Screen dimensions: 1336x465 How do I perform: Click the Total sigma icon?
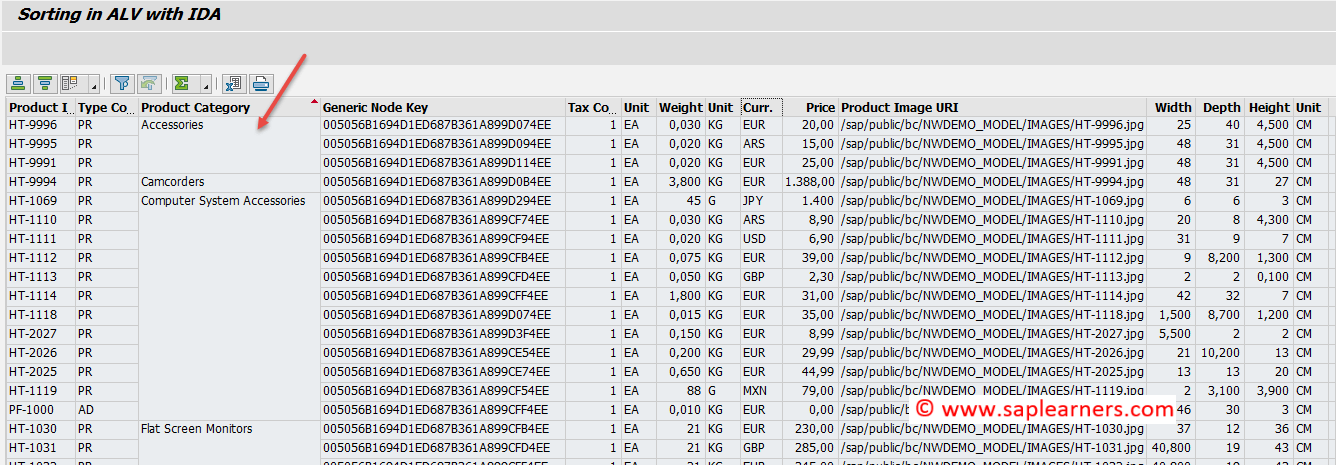[x=181, y=84]
